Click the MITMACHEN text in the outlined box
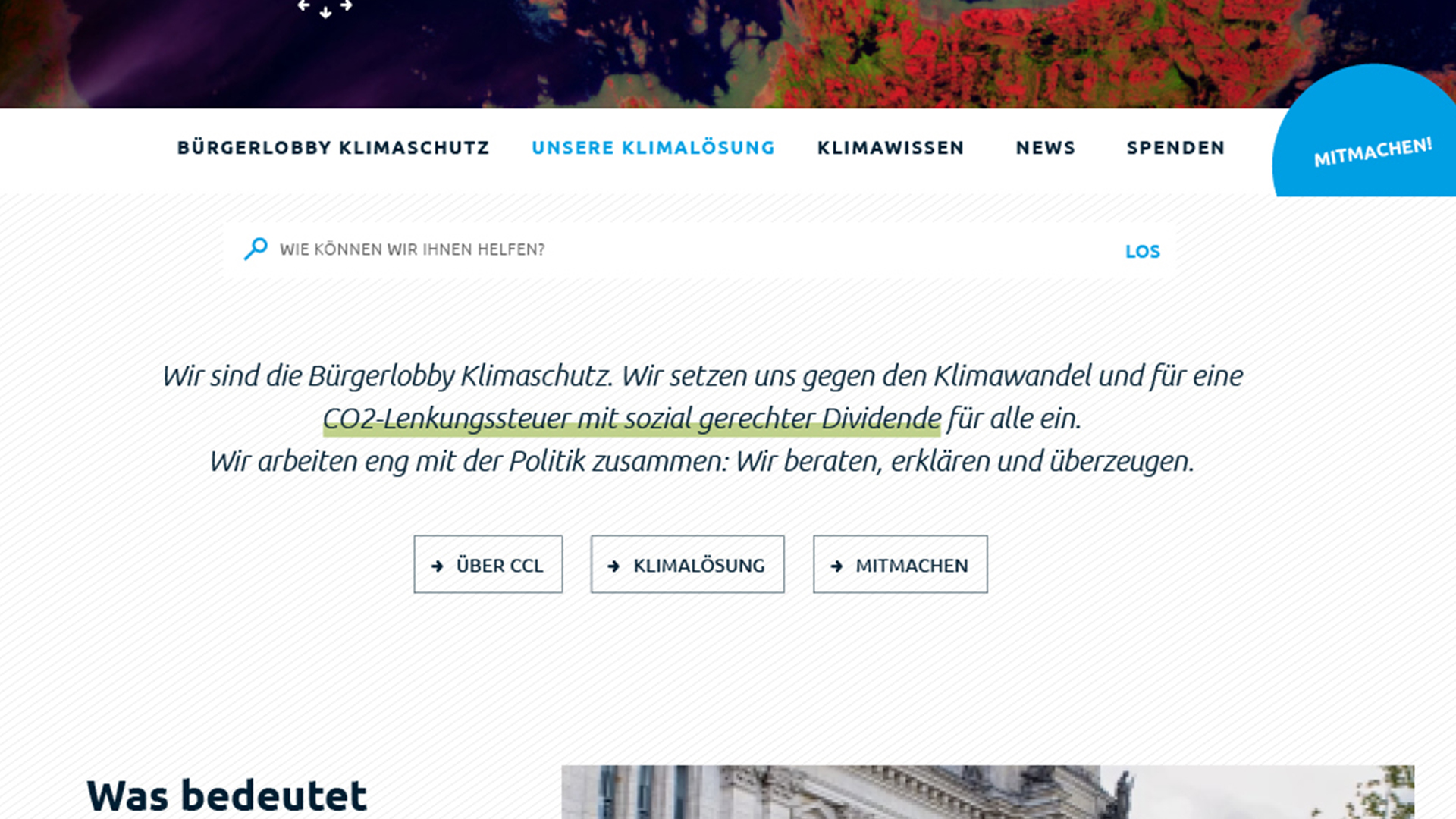 tap(912, 566)
